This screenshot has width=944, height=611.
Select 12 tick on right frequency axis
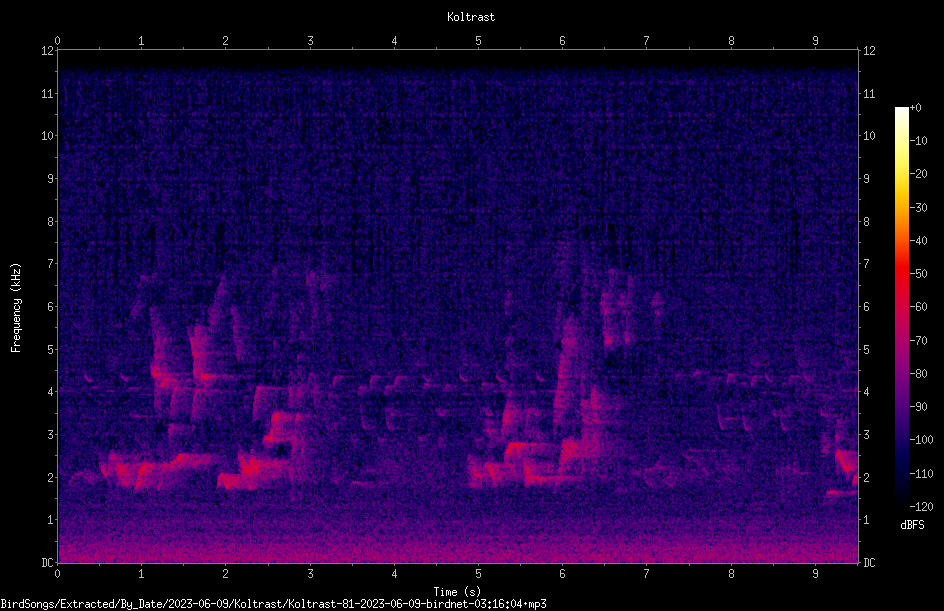869,51
